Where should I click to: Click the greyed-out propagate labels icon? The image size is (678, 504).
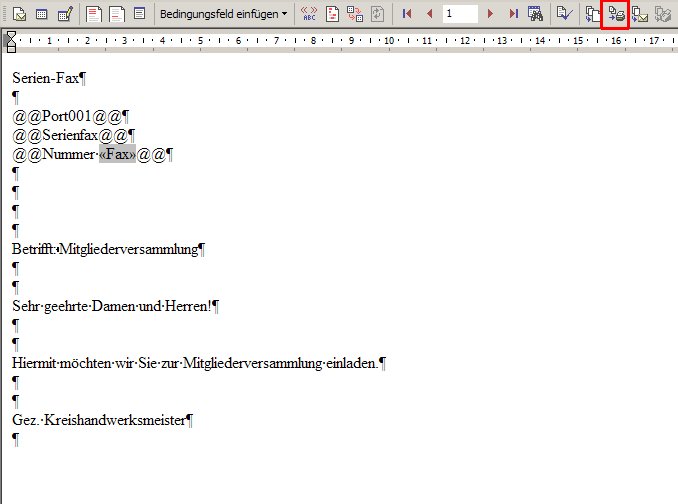point(377,14)
